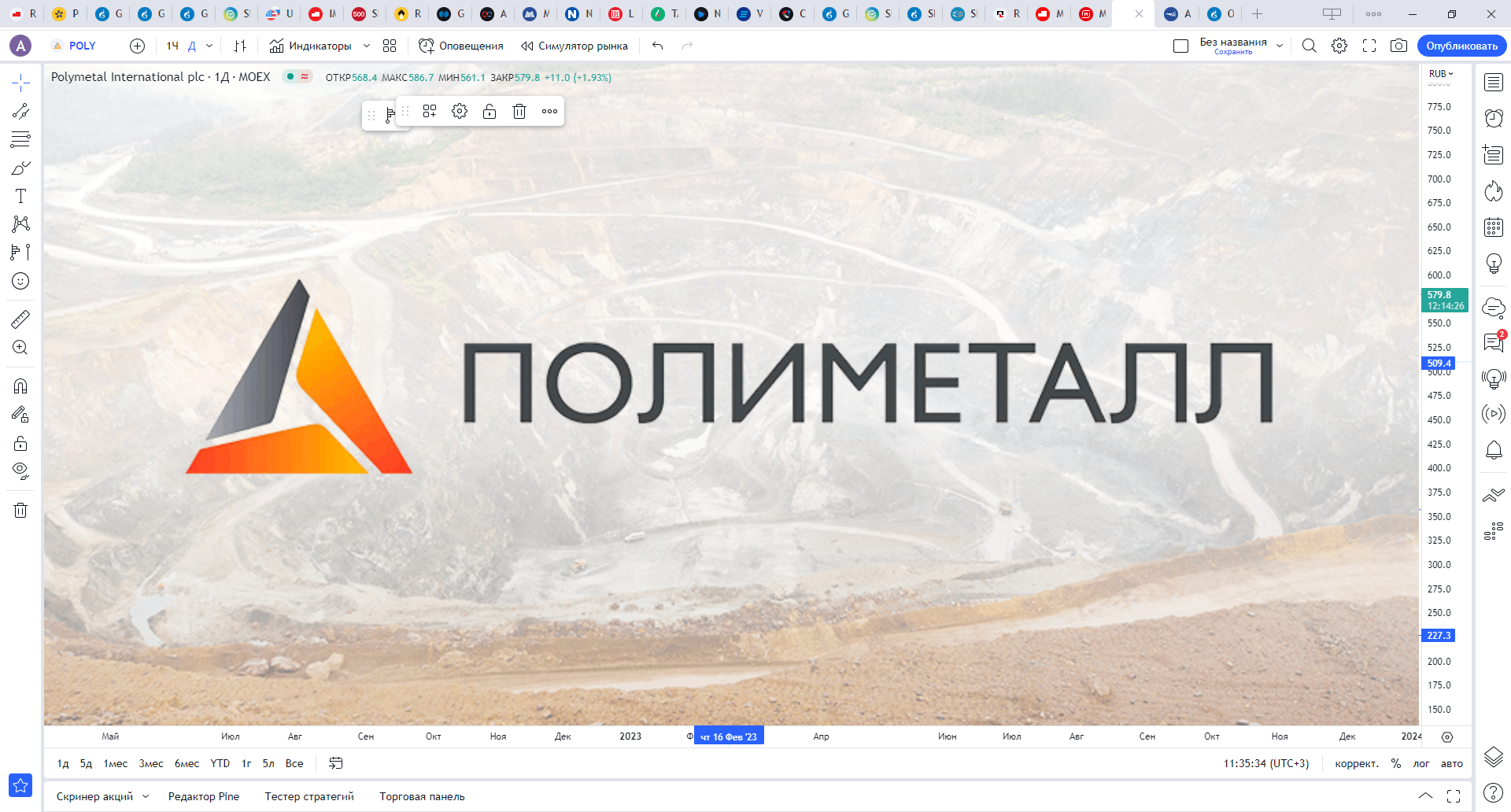Image resolution: width=1511 pixels, height=812 pixels.
Task: Select the trend line drawing tool
Action: coord(20,111)
